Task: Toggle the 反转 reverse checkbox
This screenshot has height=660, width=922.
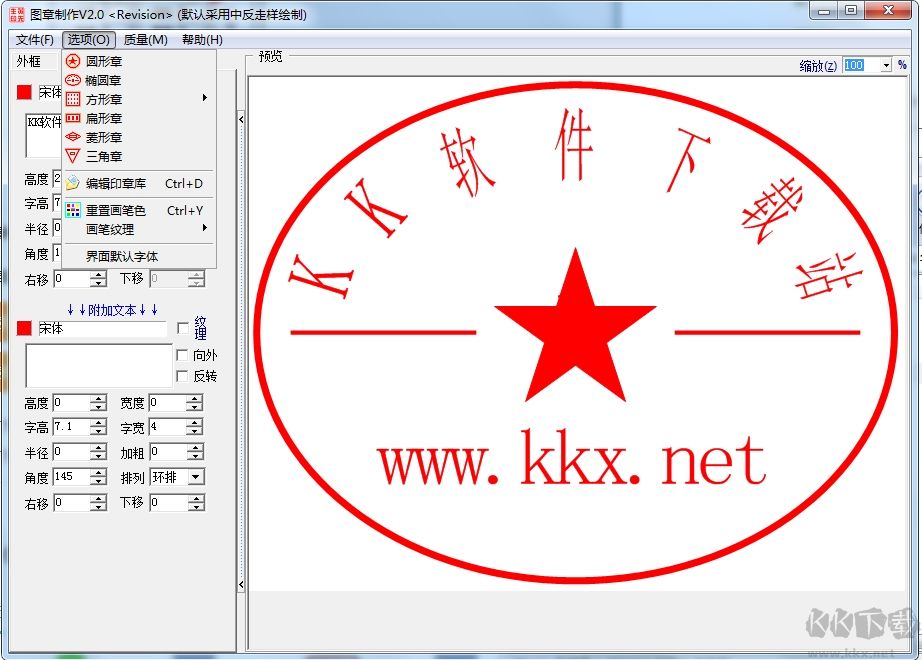Action: (x=182, y=376)
